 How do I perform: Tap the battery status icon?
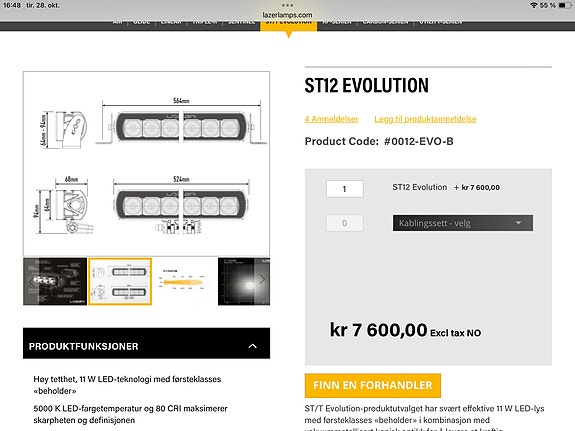[x=564, y=5]
